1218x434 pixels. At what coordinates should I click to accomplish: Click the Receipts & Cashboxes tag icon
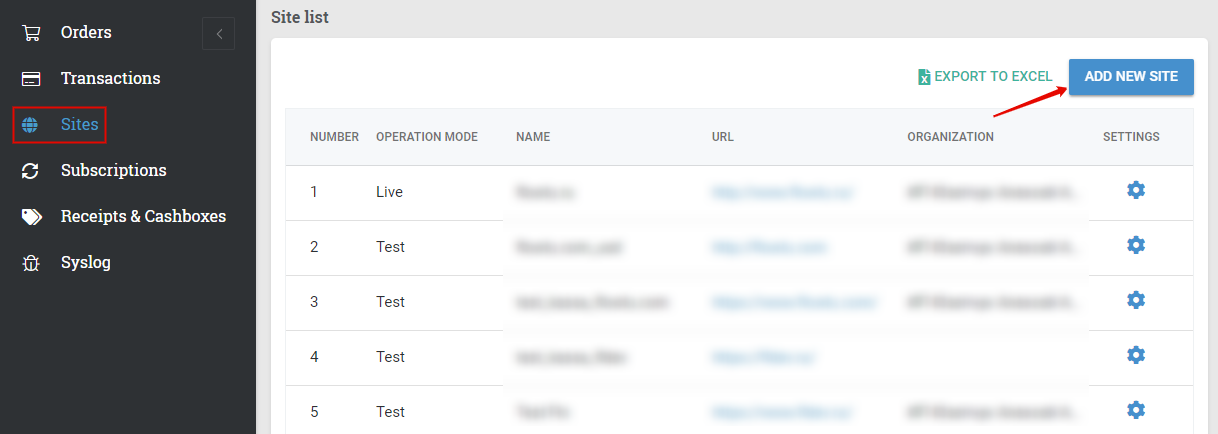(x=31, y=217)
